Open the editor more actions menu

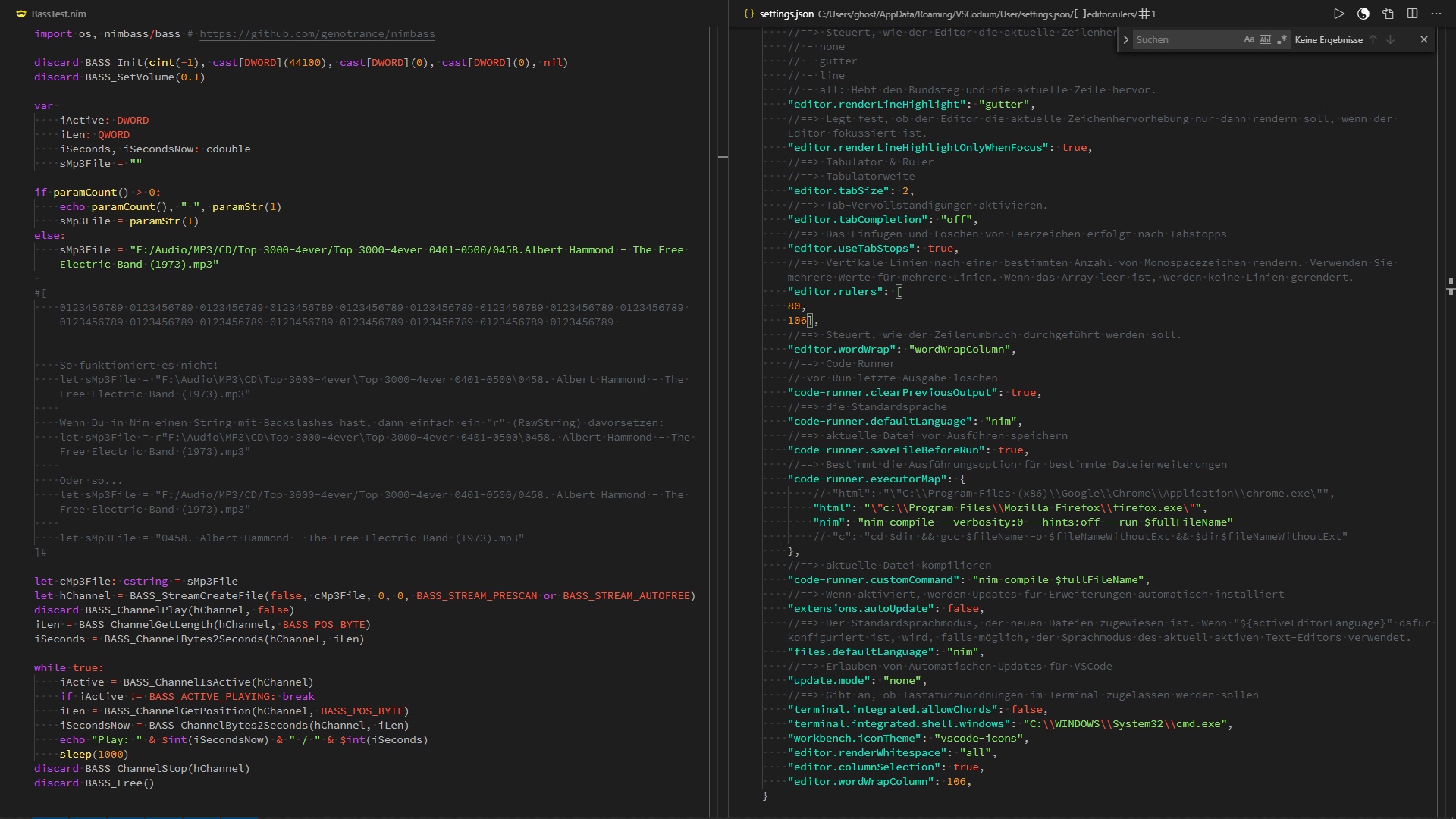[x=1436, y=14]
